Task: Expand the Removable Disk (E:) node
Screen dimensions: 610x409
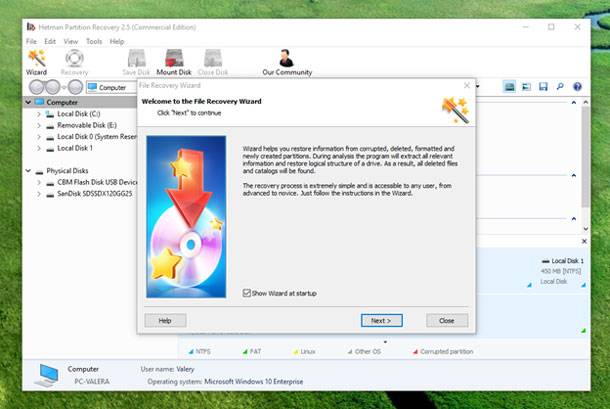Action: pos(39,125)
